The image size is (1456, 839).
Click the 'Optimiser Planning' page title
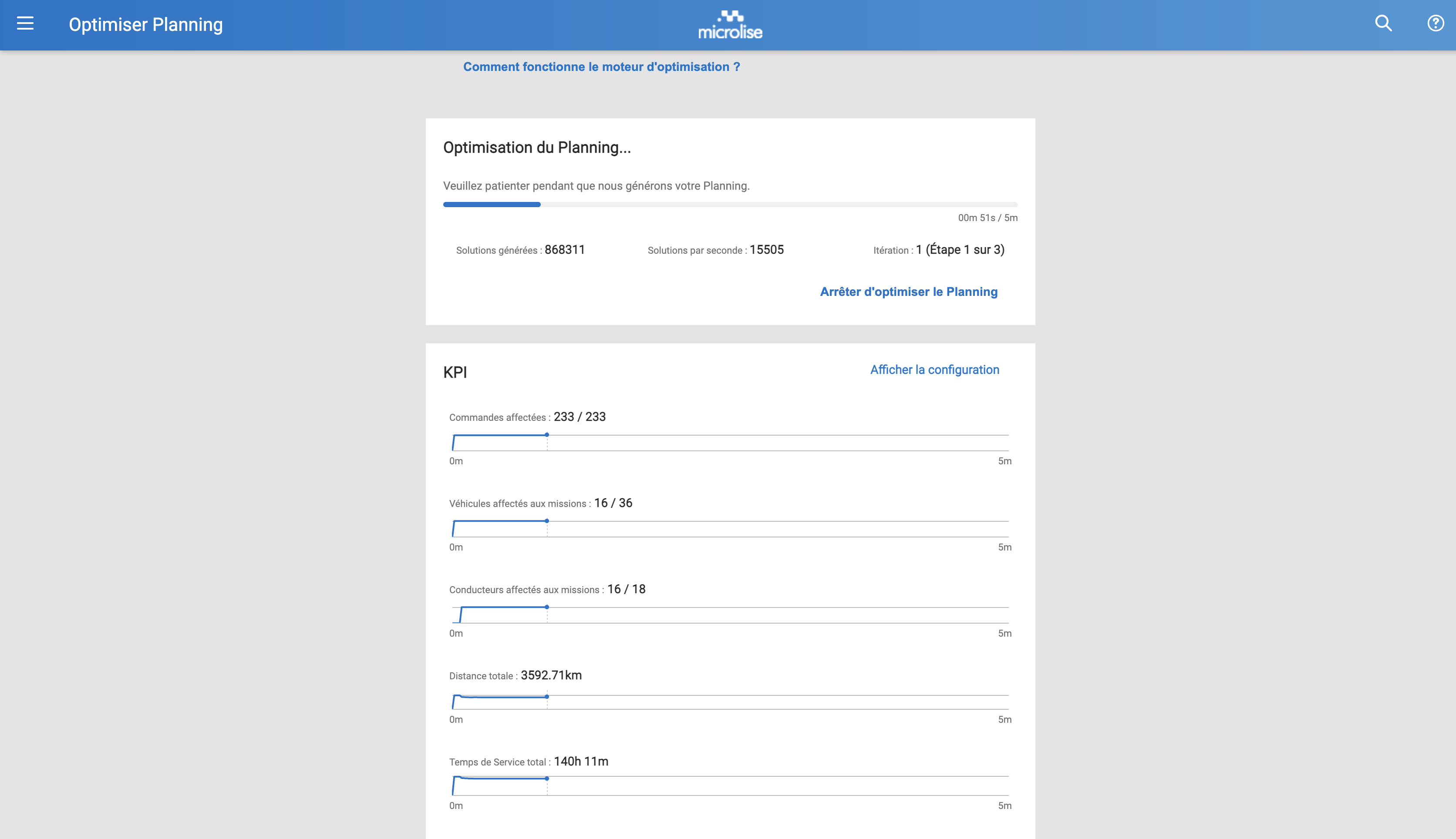(146, 25)
